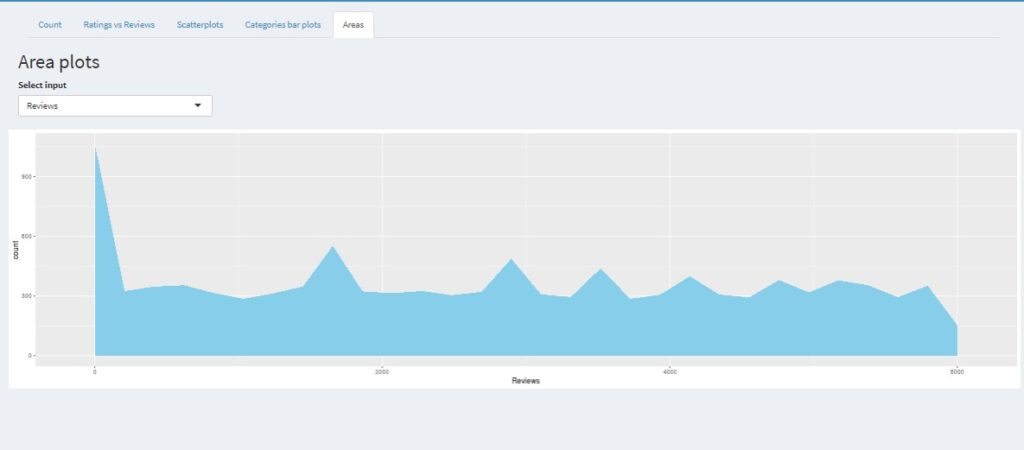
Task: Click the 4000 tick label on x-axis
Action: [x=669, y=371]
